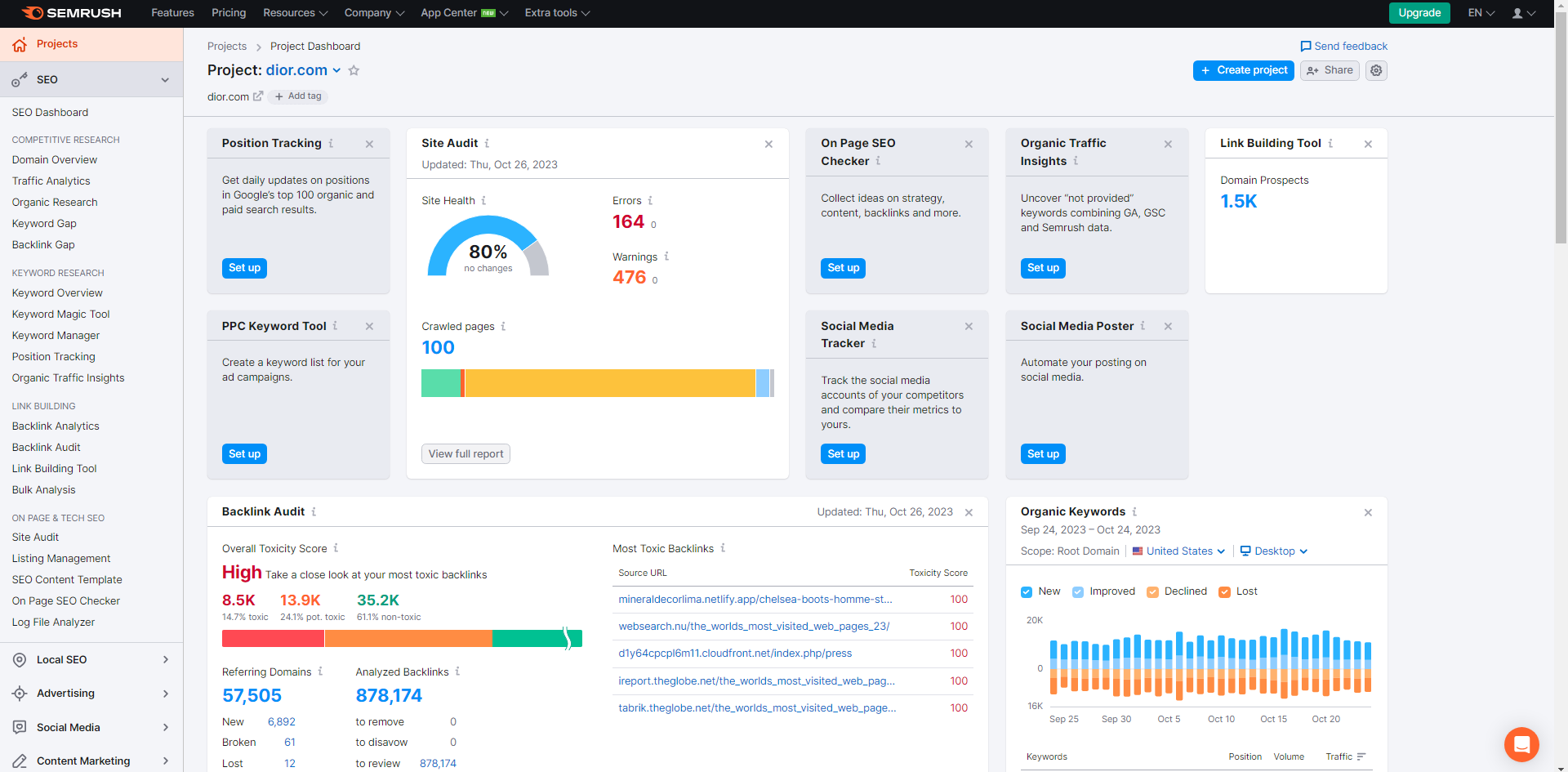Set up Position Tracking widget
The height and width of the screenshot is (772, 1568).
click(x=244, y=268)
